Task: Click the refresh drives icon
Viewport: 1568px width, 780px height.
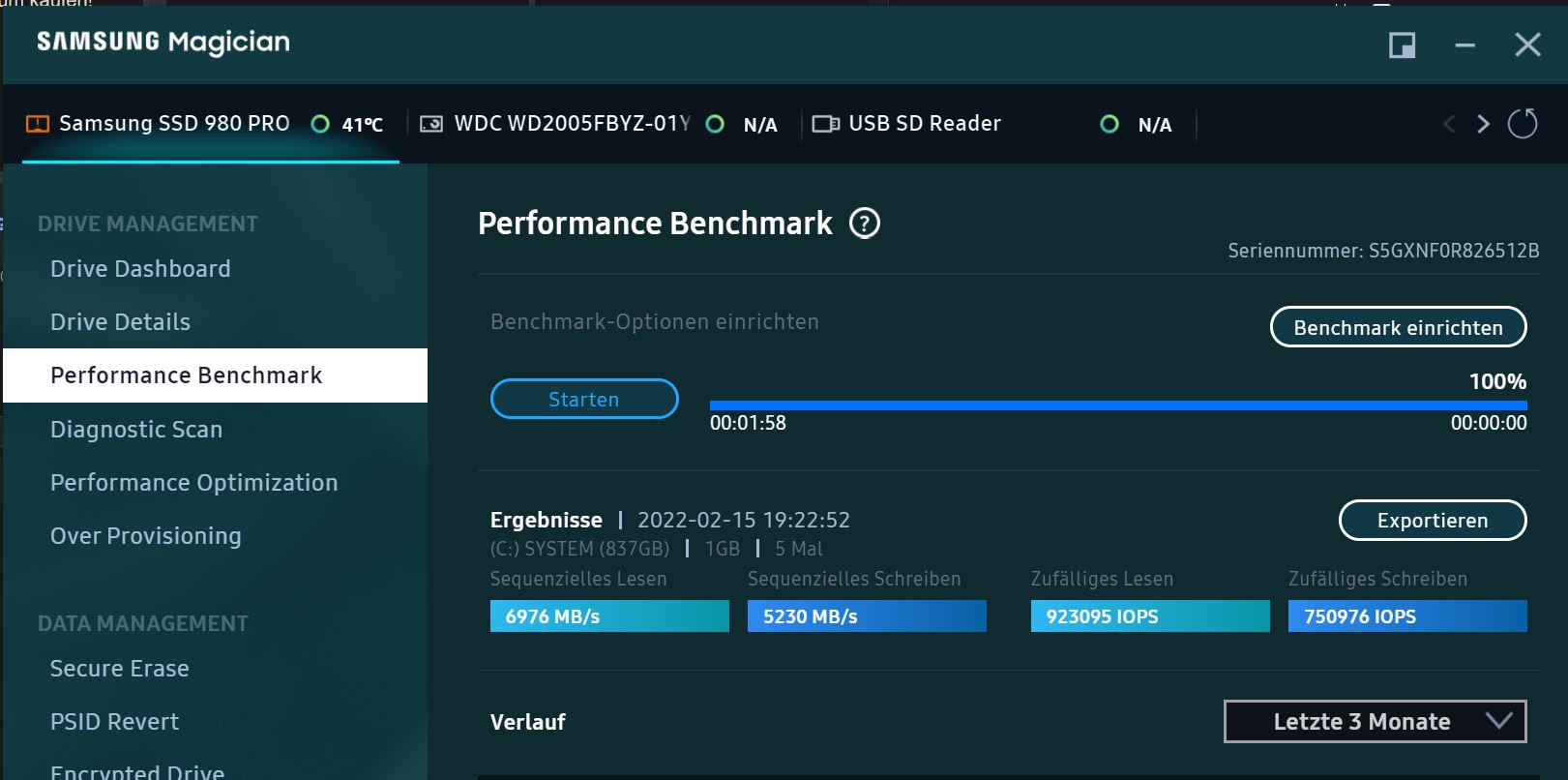Action: pyautogui.click(x=1522, y=124)
